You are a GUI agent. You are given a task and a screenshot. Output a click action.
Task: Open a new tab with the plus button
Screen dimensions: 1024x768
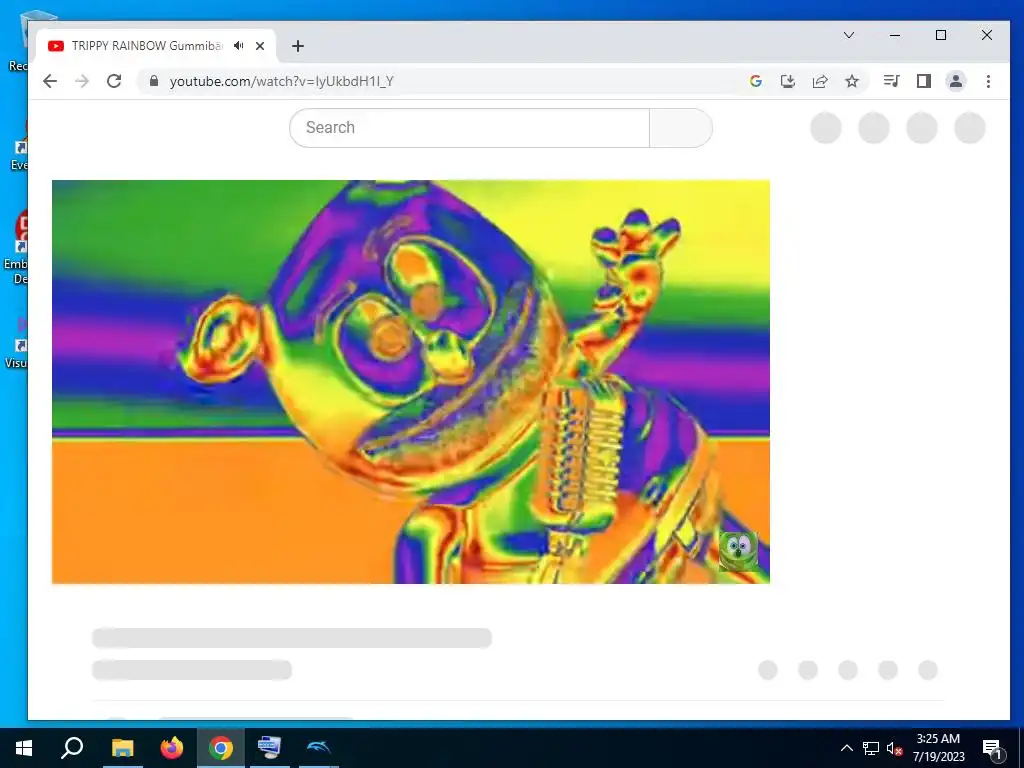coord(298,46)
